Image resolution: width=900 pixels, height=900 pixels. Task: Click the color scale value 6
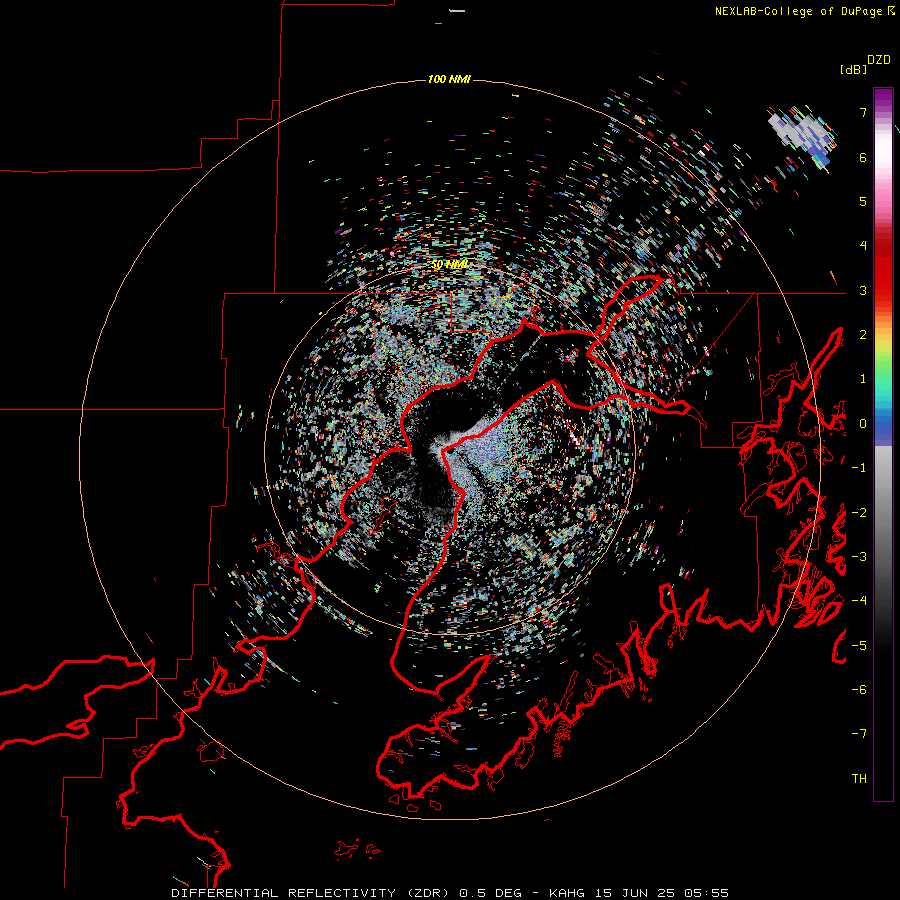(x=863, y=157)
